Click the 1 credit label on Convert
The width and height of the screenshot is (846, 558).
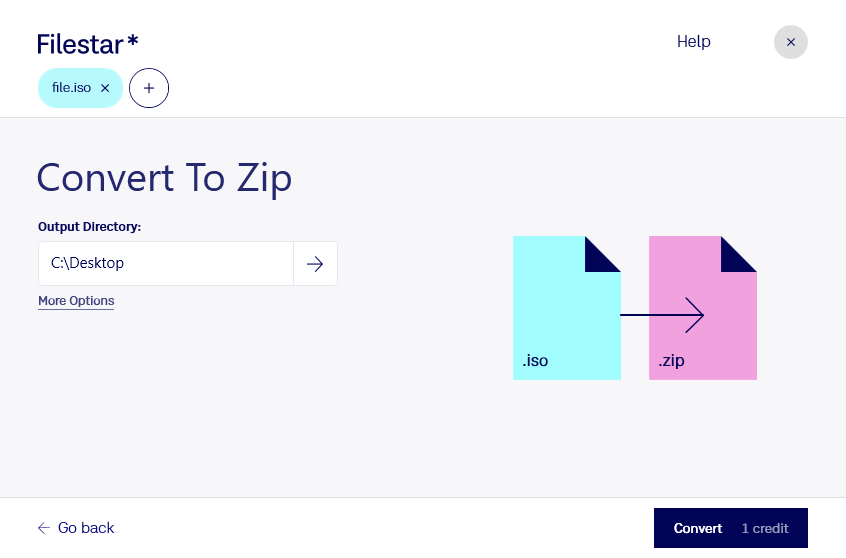pos(765,528)
